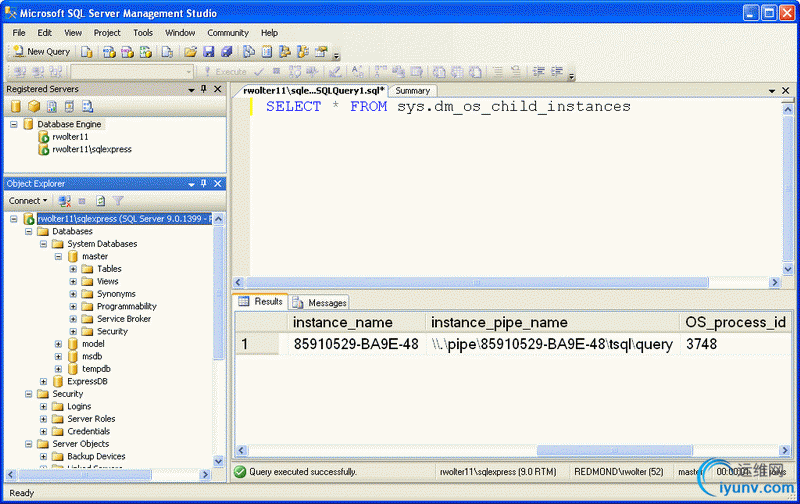Viewport: 800px width, 504px height.
Task: Select rwolter11 server in Registered Servers
Action: click(70, 137)
